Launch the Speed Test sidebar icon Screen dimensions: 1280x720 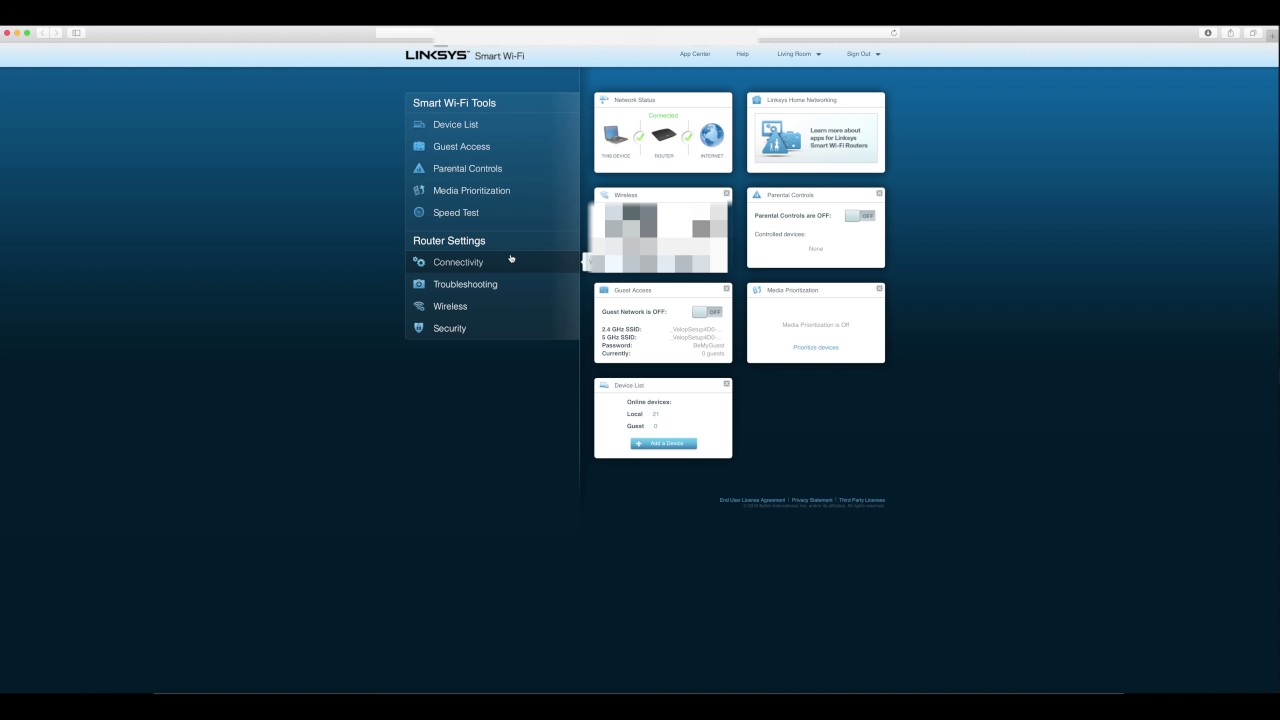[419, 212]
